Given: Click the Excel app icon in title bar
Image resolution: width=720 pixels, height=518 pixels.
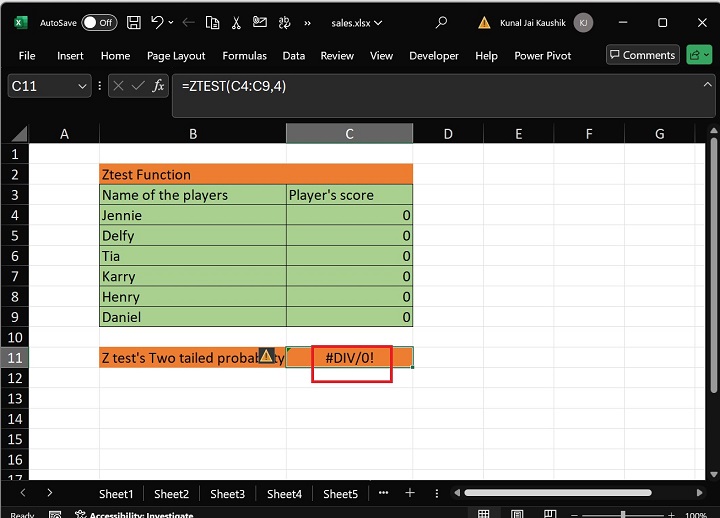Looking at the screenshot, I should [21, 23].
